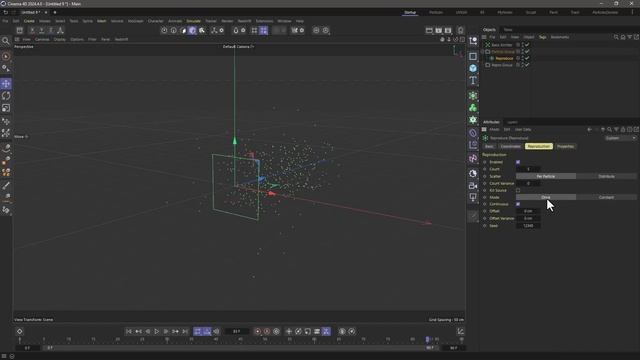Open the Objects panel hamburger menu
The image size is (640, 360).
point(484,37)
